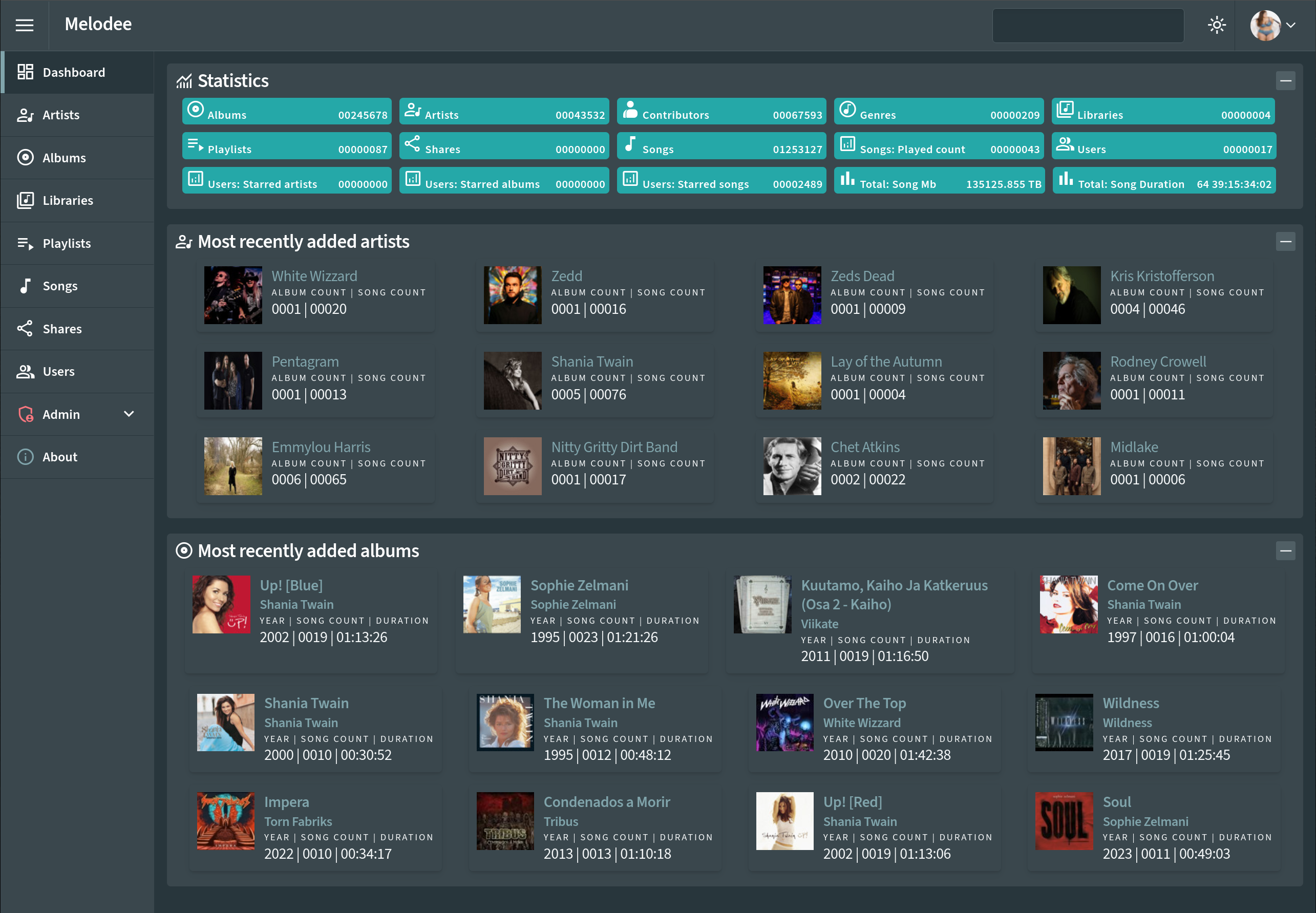Image resolution: width=1316 pixels, height=913 pixels.
Task: Open the Kris Kristofferson artist link
Action: [x=1161, y=275]
